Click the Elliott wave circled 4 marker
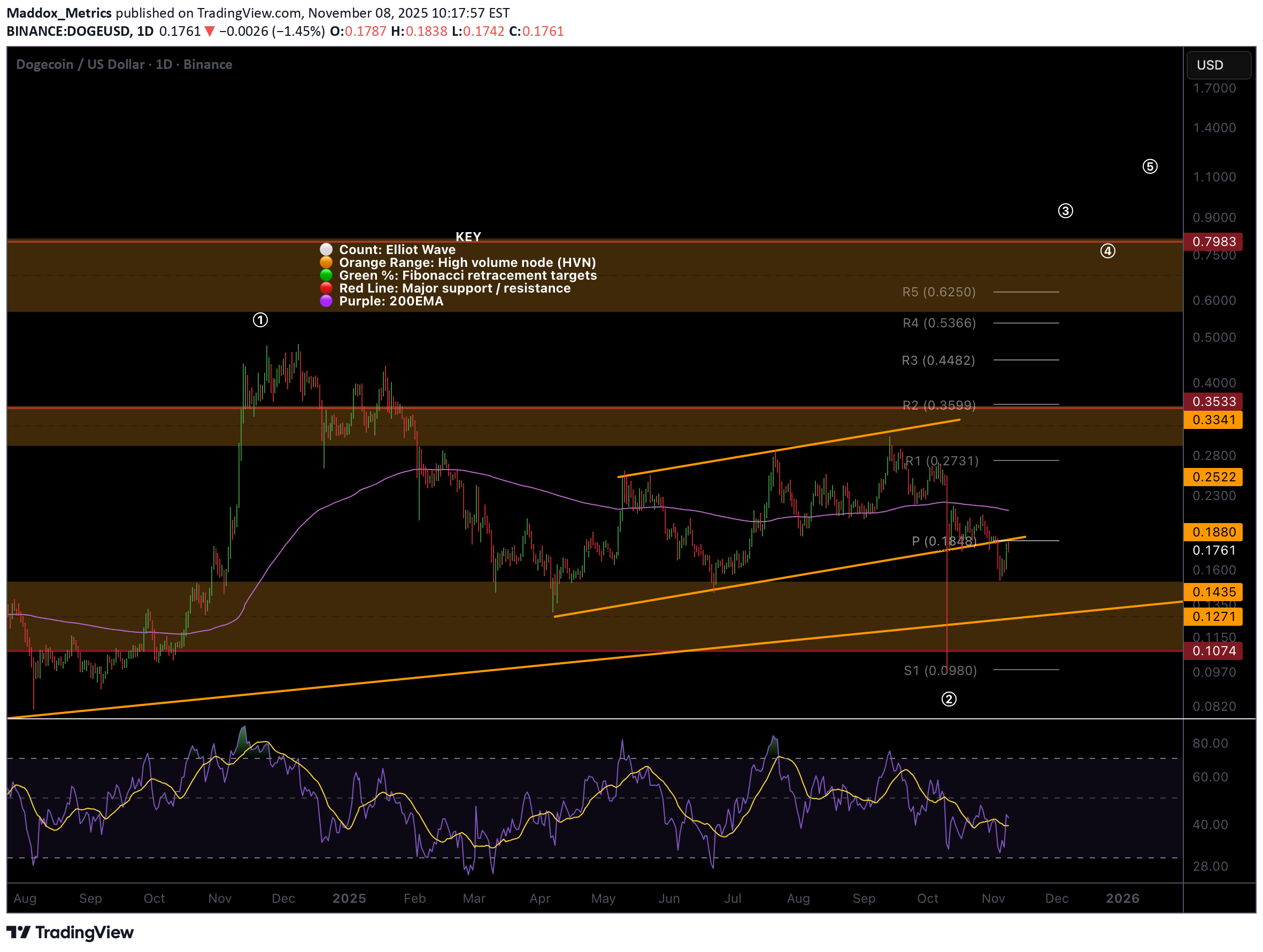 [1108, 251]
